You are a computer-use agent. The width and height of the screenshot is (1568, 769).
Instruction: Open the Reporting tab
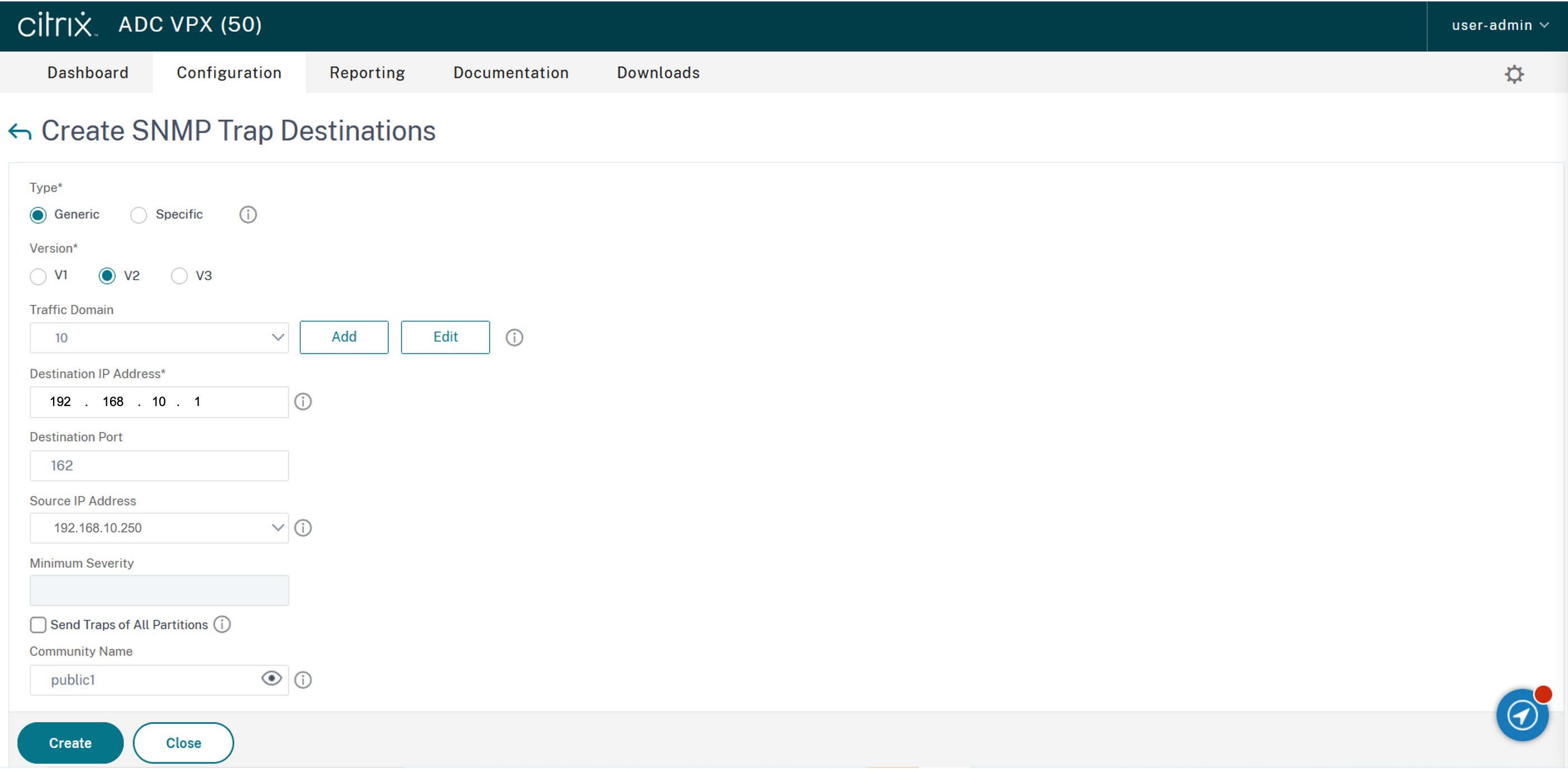point(367,73)
